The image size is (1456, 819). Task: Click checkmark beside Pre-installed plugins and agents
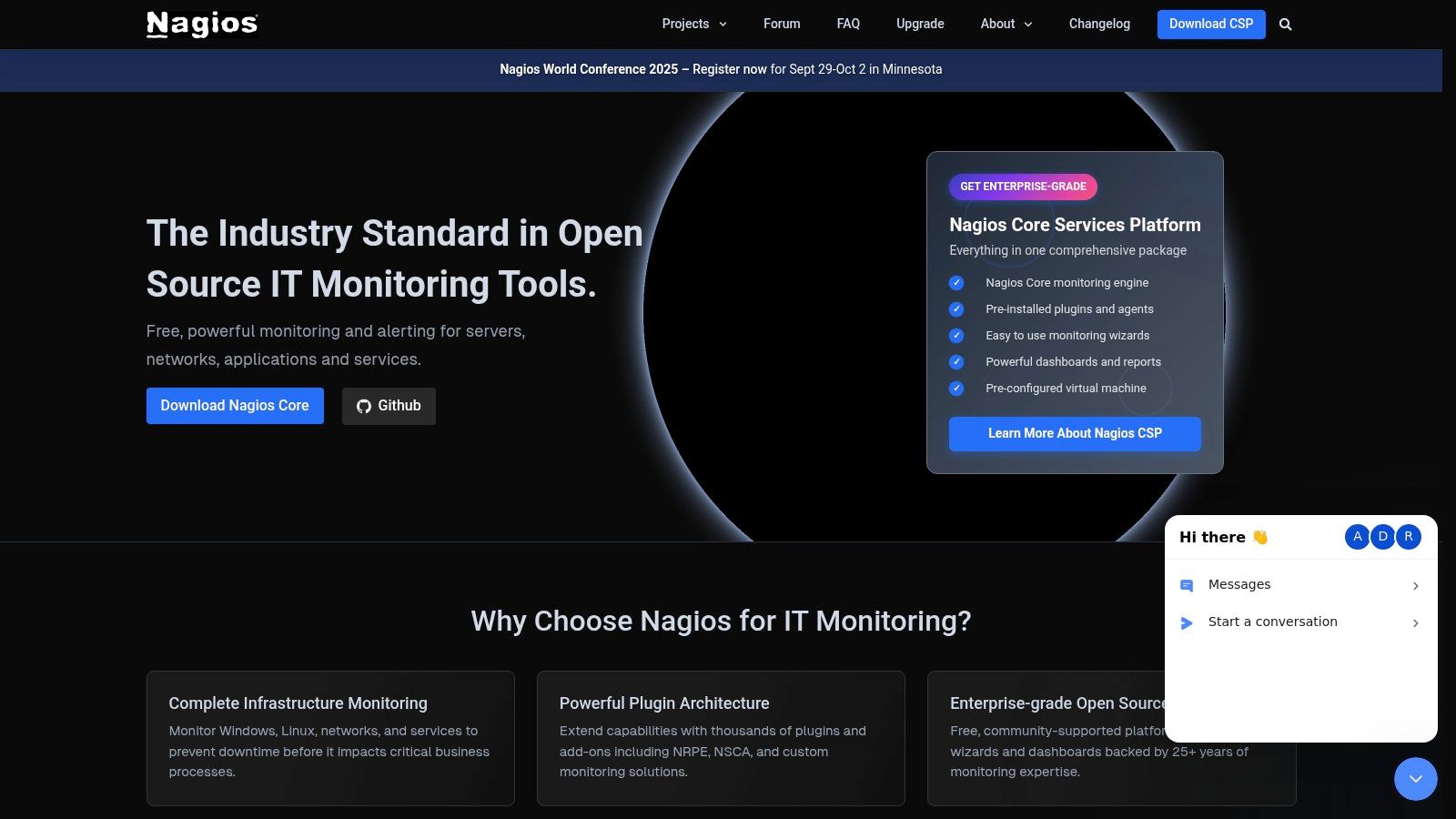(x=956, y=309)
